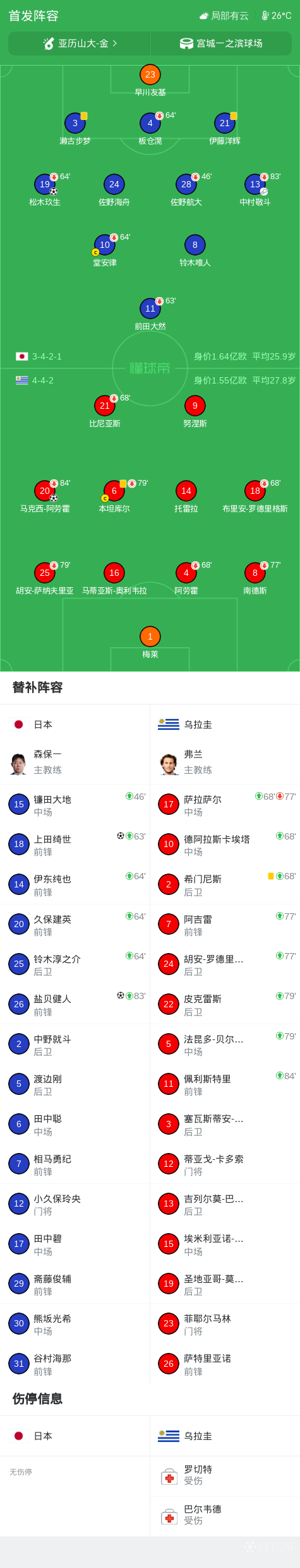Viewport: 300px width, 1568px height.
Task: Select the 日本 substitutes column header
Action: pyautogui.click(x=75, y=725)
